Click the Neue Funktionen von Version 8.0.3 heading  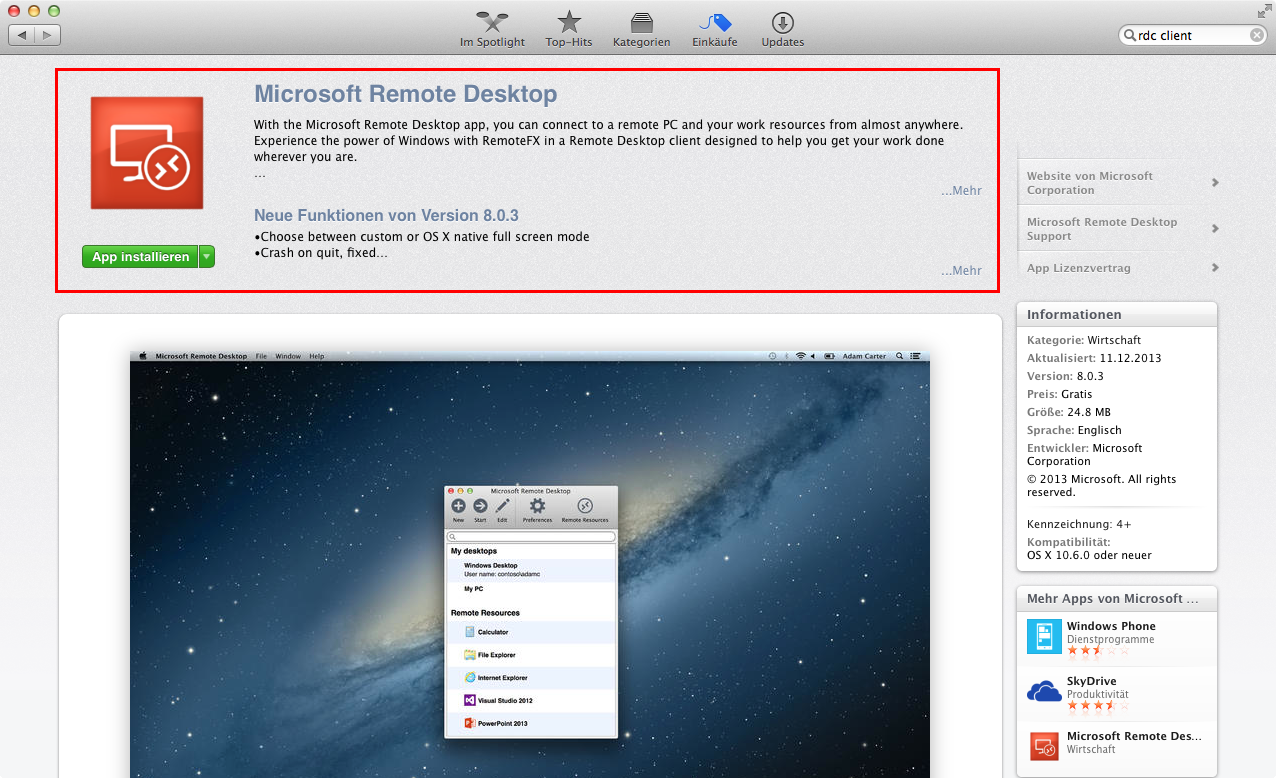386,215
